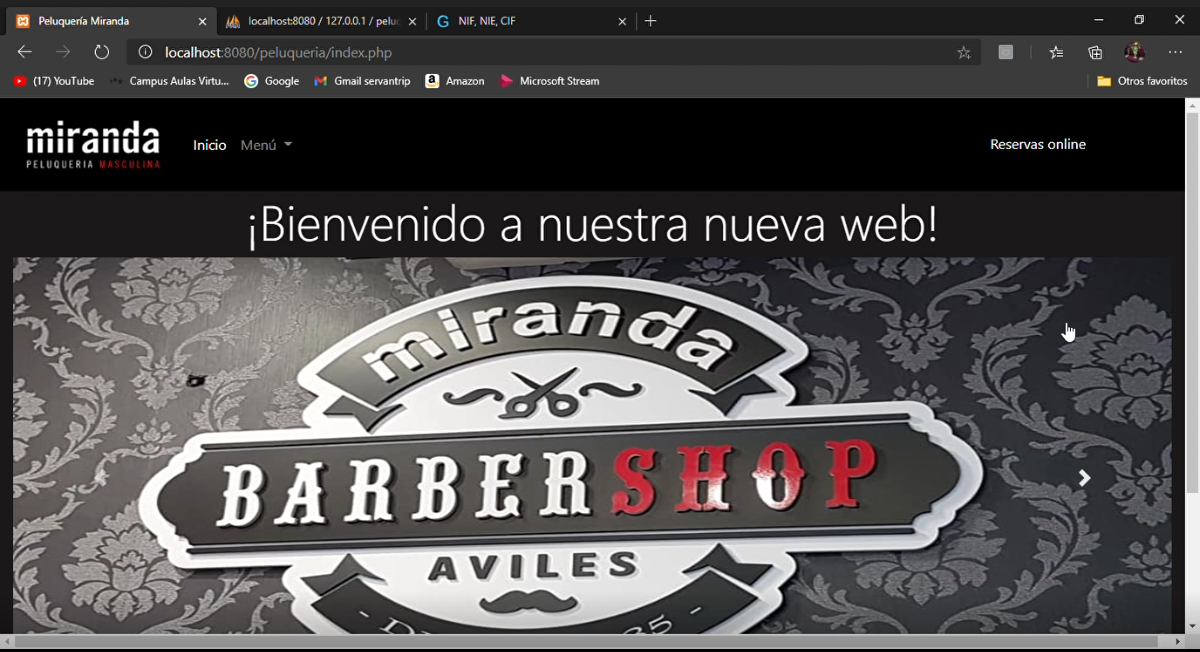Click the browser back arrow
This screenshot has width=1200, height=652.
coord(25,52)
